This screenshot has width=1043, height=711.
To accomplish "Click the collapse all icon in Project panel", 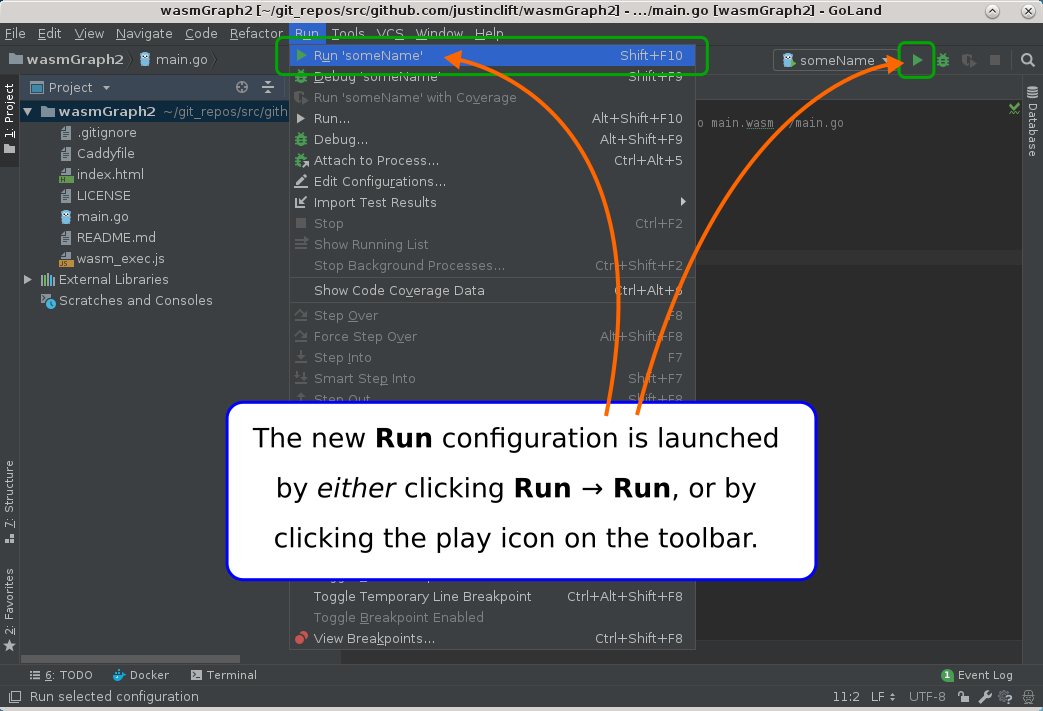I will [x=268, y=87].
